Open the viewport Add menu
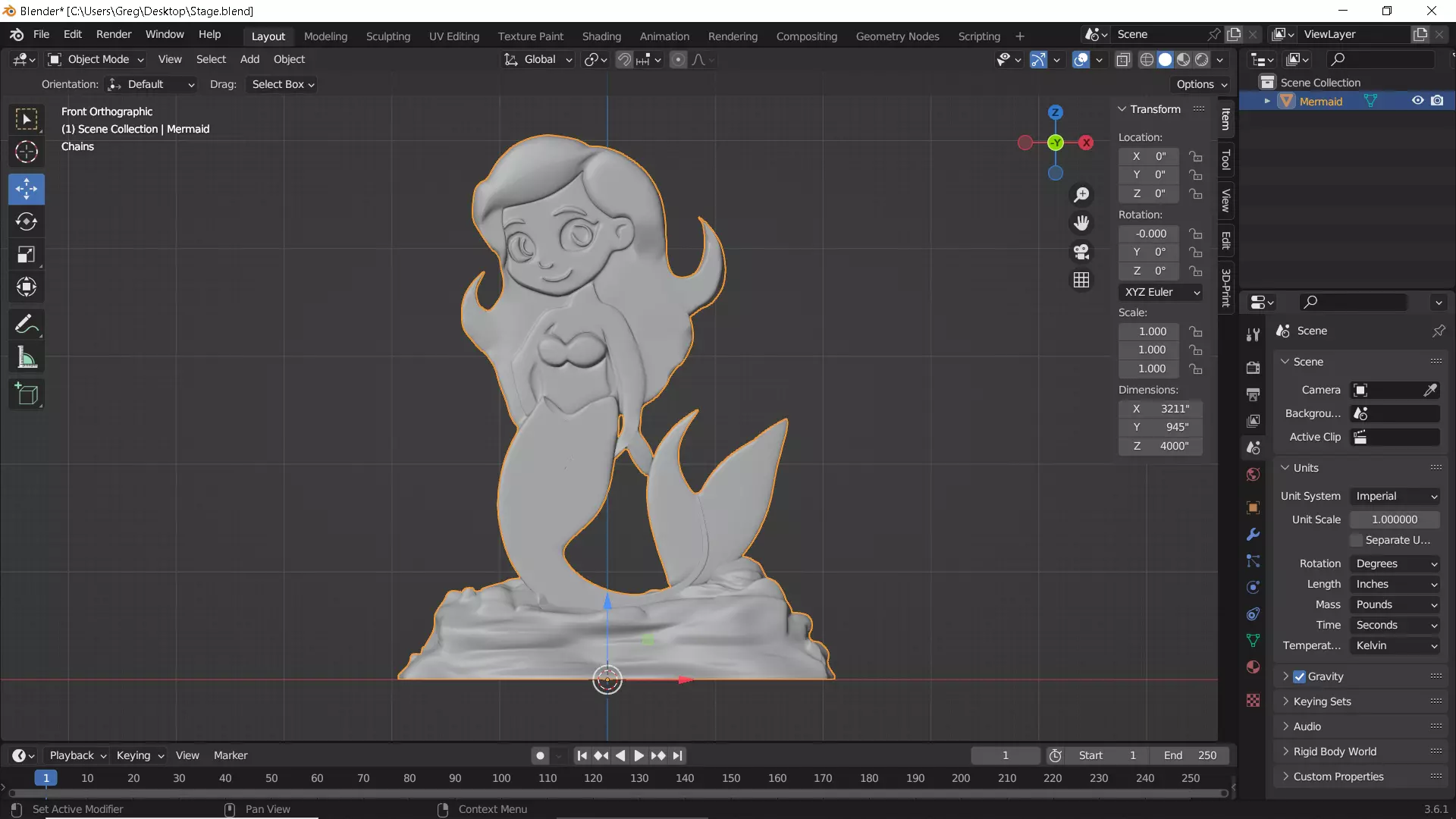The image size is (1456, 819). tap(249, 59)
